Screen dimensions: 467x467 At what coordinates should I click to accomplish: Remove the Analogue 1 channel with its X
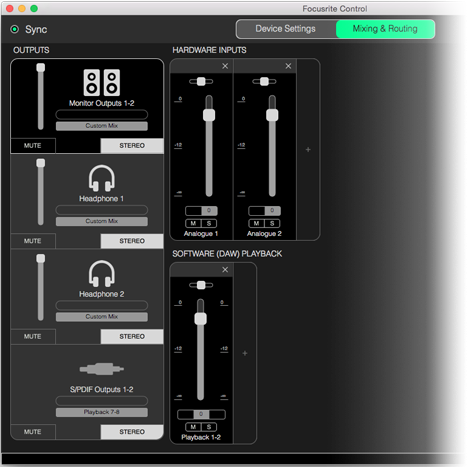[225, 66]
